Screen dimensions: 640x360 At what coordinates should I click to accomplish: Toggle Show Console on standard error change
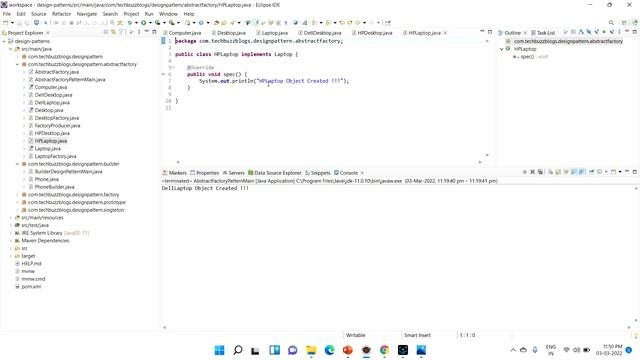click(x=581, y=172)
